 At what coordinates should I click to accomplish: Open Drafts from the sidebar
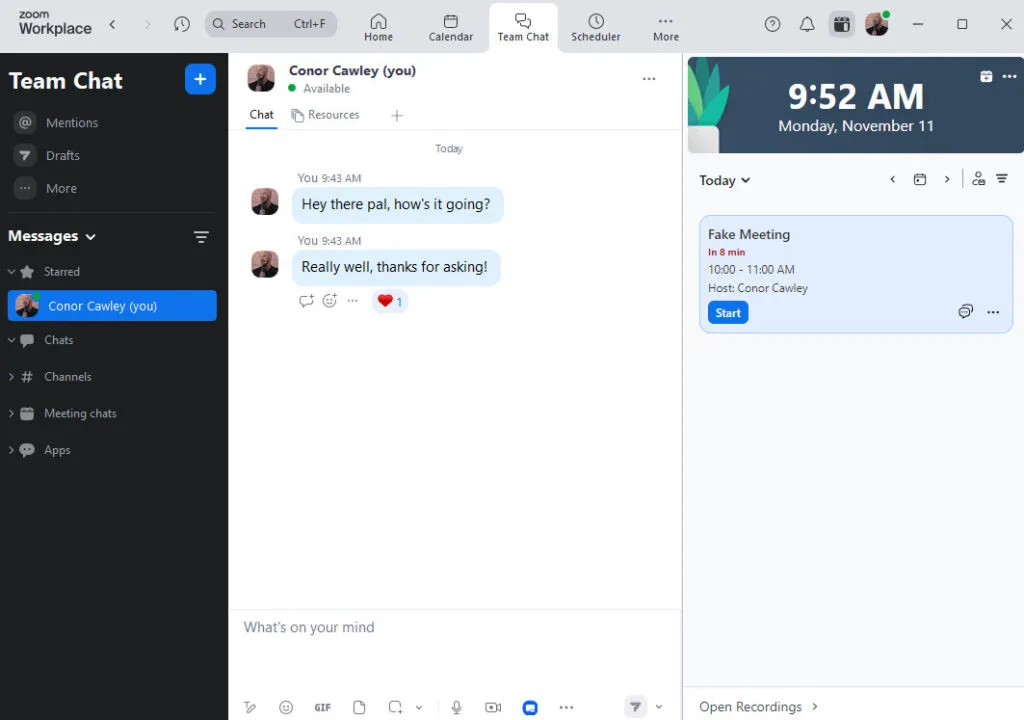coord(62,155)
